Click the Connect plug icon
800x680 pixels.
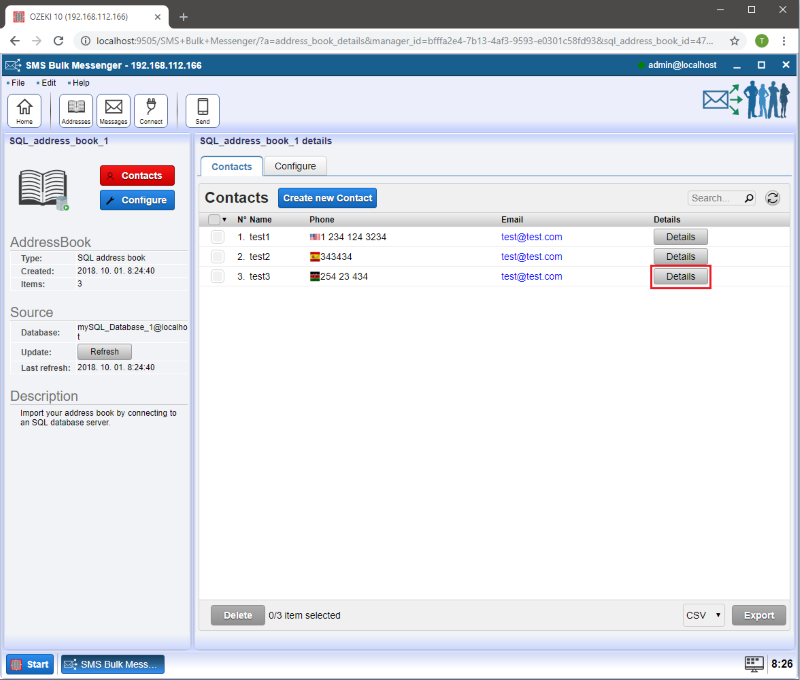(x=151, y=110)
